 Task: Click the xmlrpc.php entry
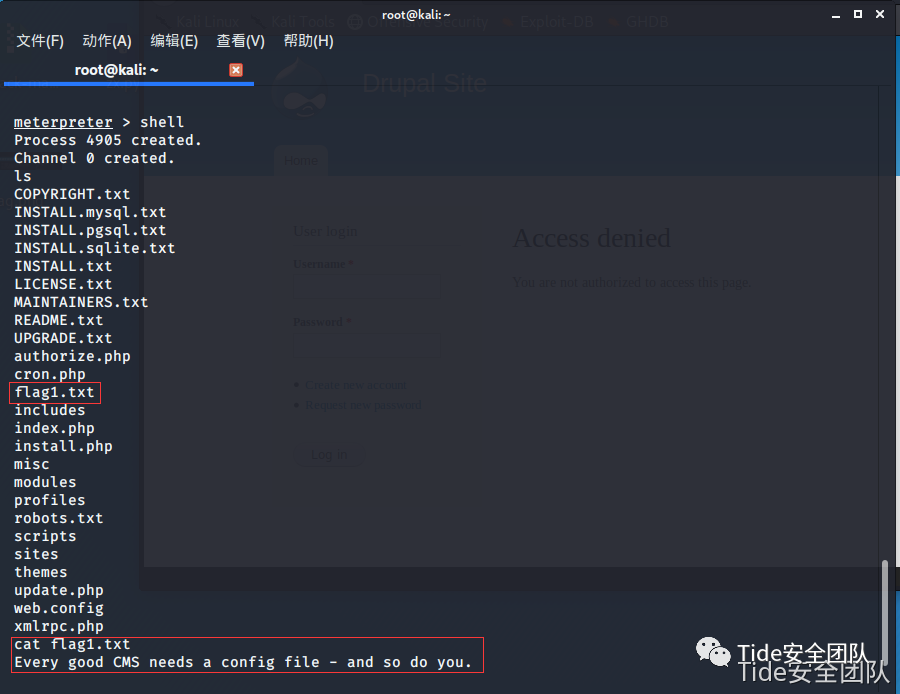coord(59,626)
